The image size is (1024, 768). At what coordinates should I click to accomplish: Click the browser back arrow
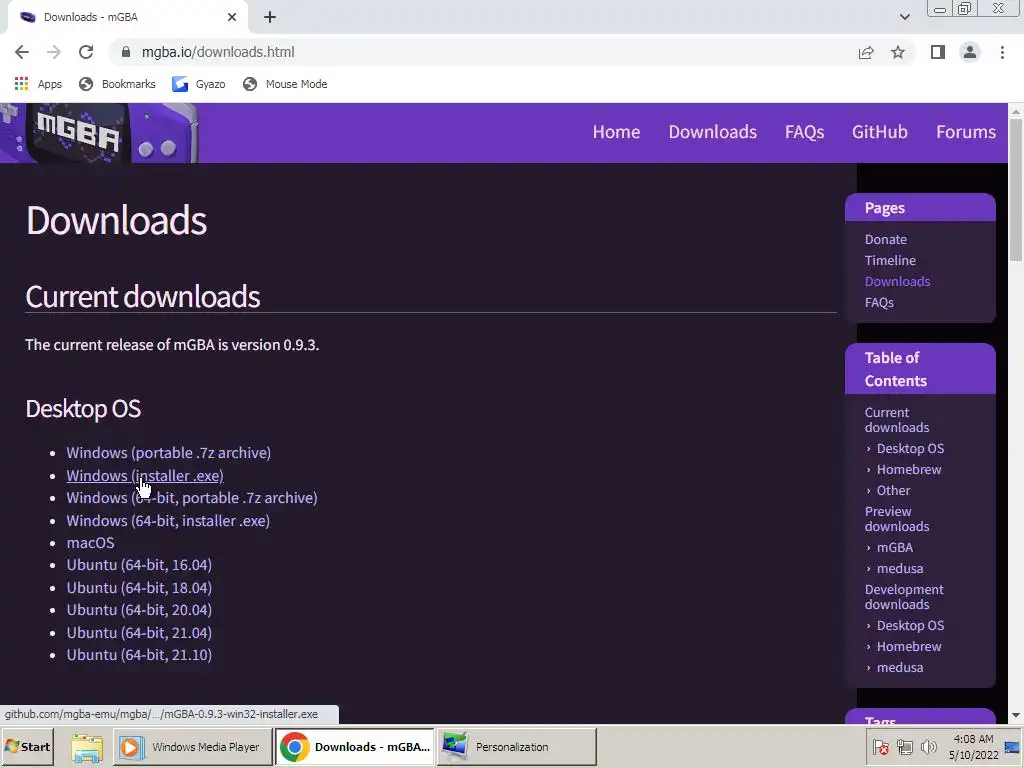pos(22,52)
